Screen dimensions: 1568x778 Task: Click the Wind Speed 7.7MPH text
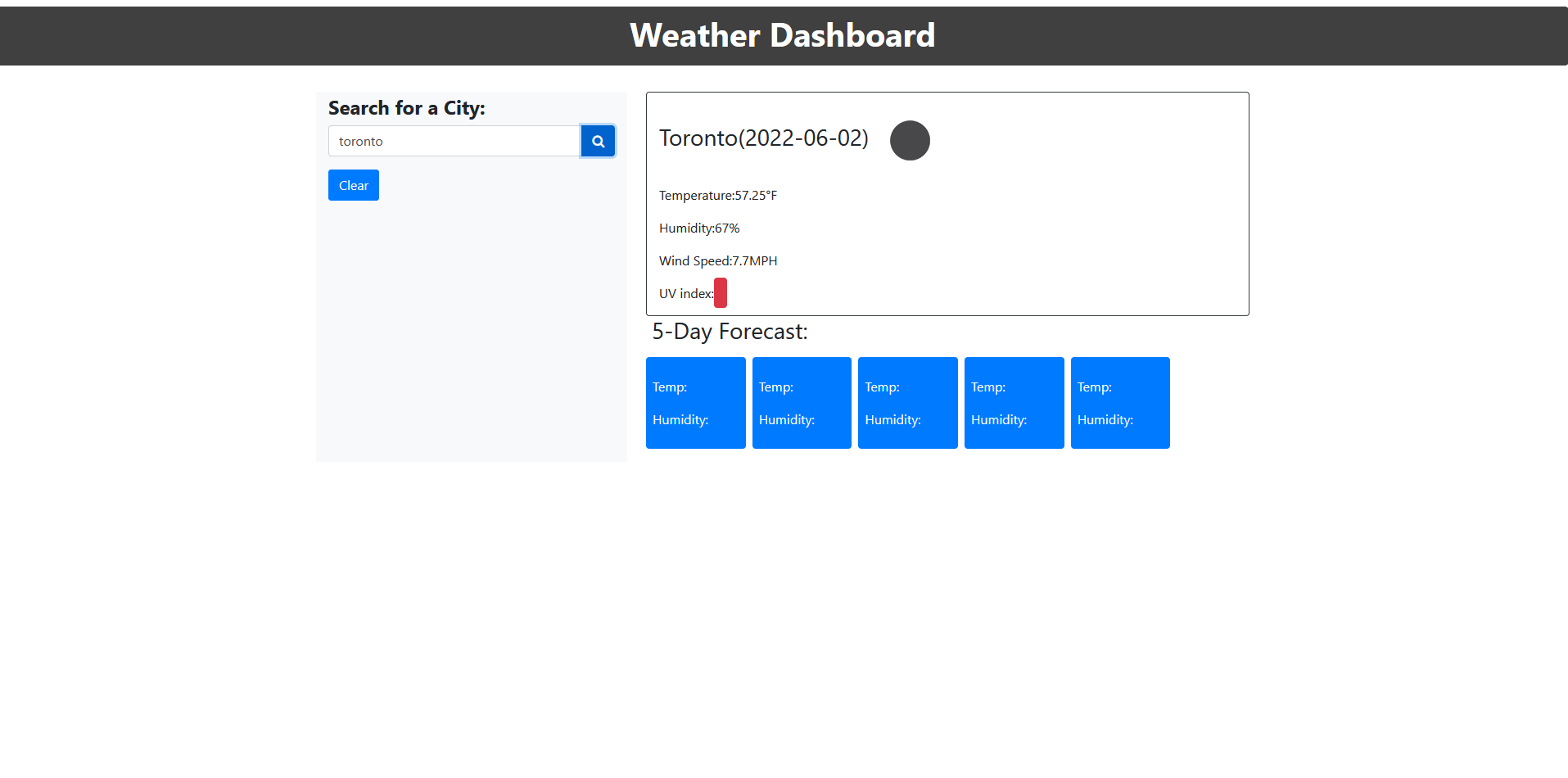tap(717, 260)
